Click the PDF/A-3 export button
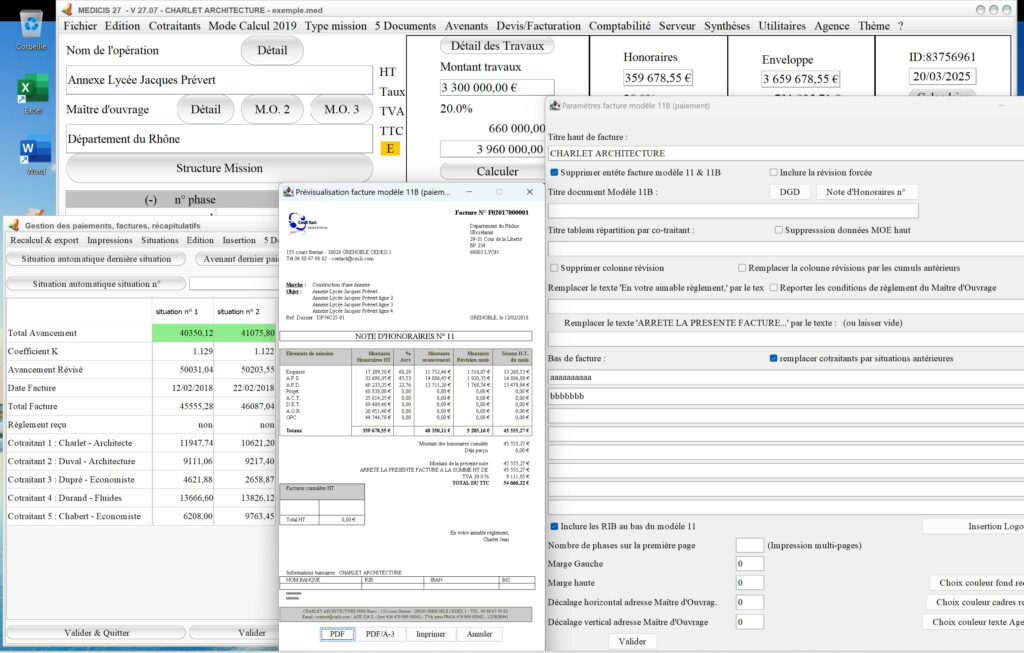The image size is (1024, 653). 379,634
